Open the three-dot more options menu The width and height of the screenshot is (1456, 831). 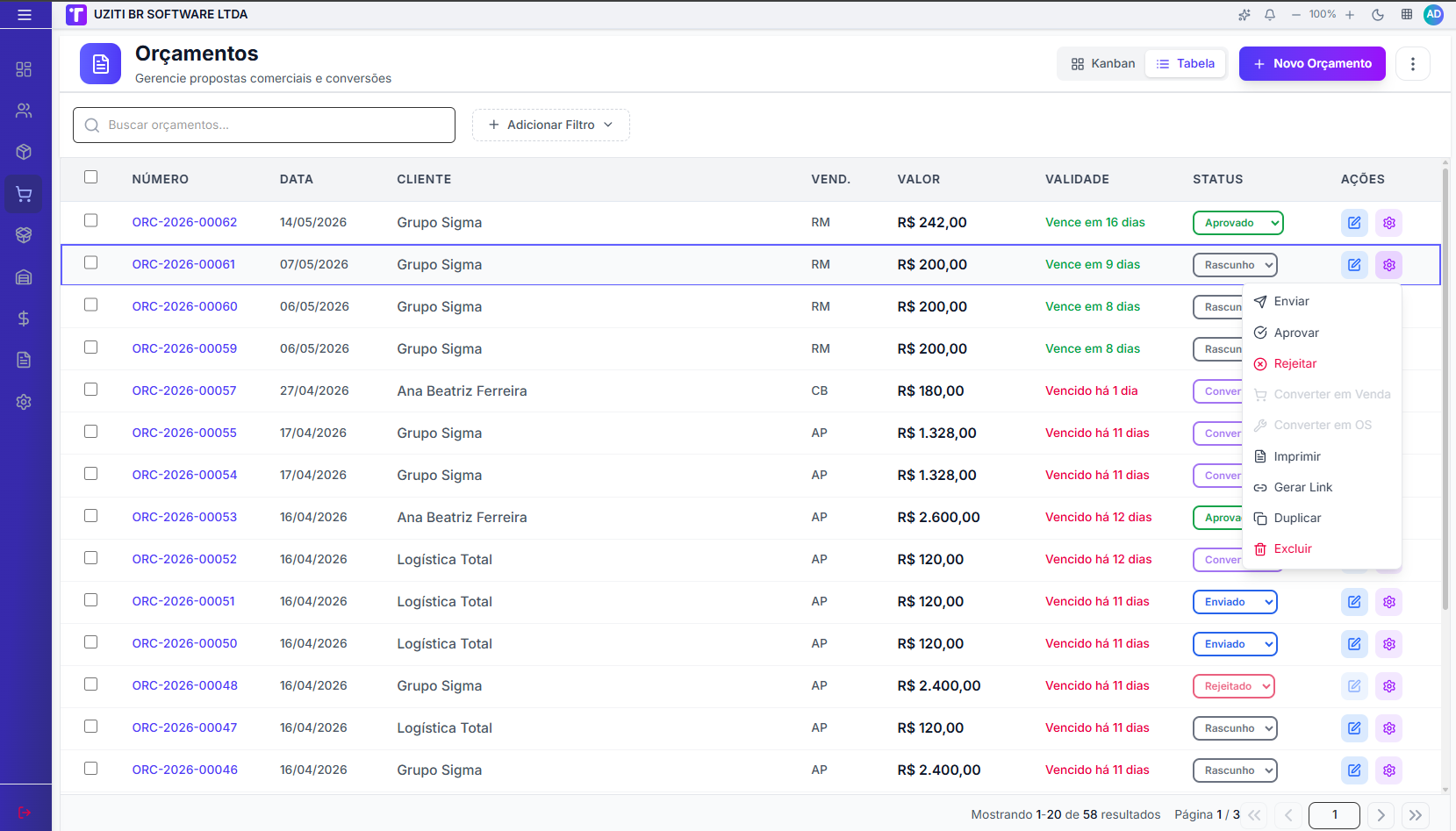pos(1413,64)
